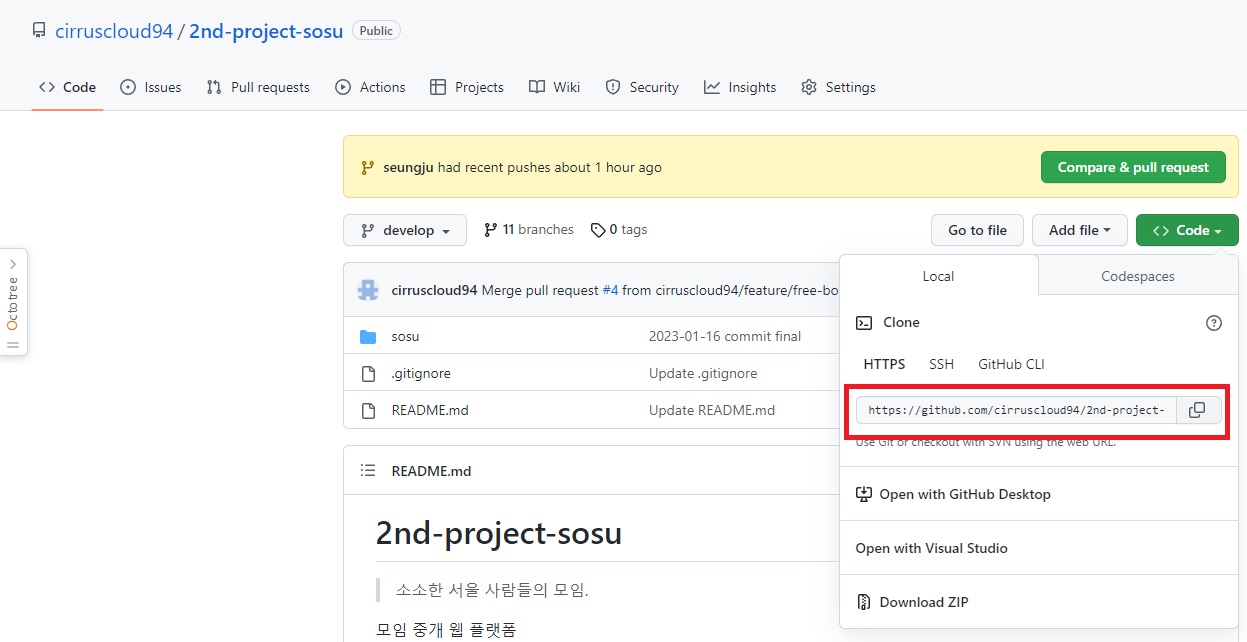The height and width of the screenshot is (642, 1247).
Task: Open the Issues tab
Action: 151,87
